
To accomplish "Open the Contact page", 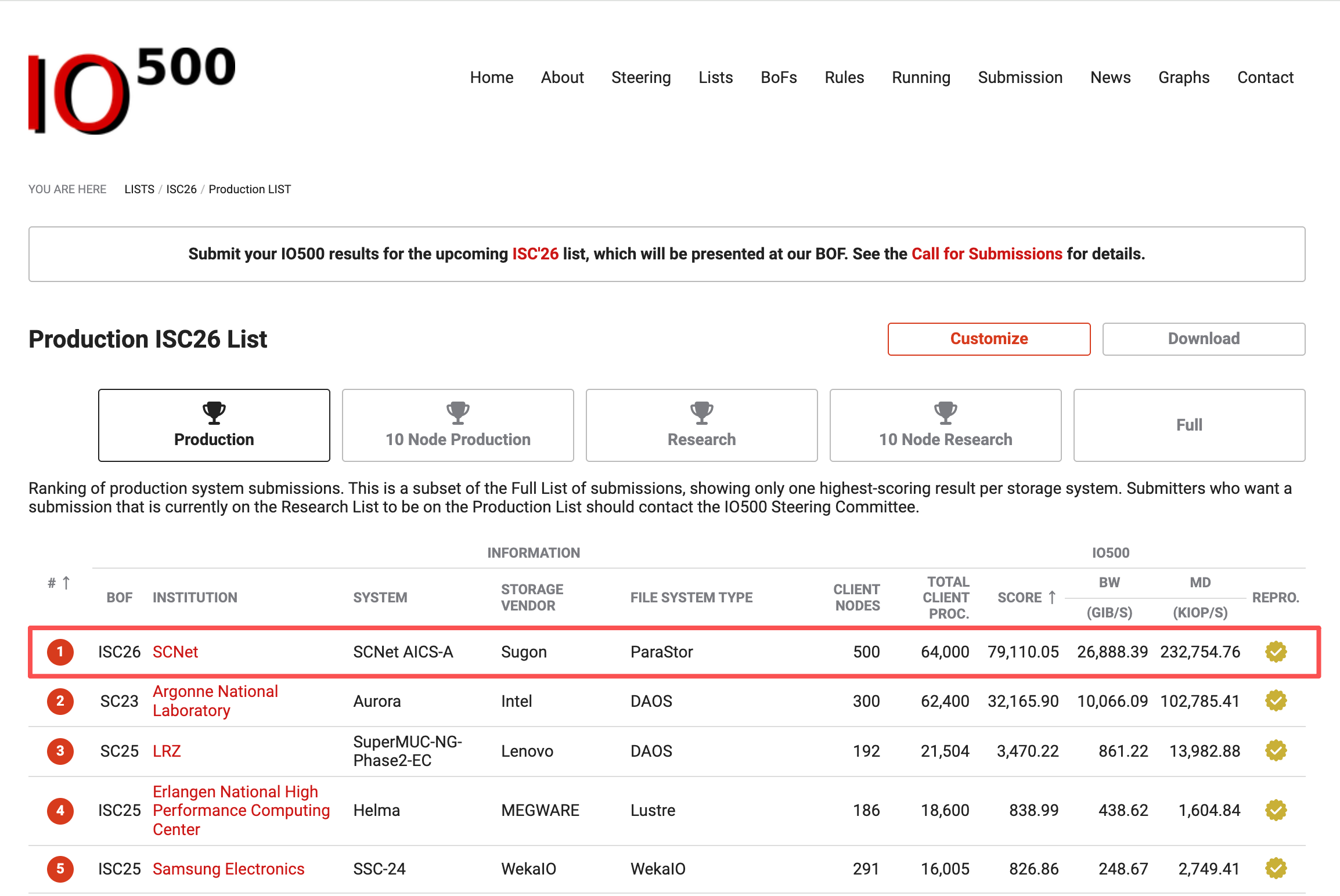I will click(1265, 77).
